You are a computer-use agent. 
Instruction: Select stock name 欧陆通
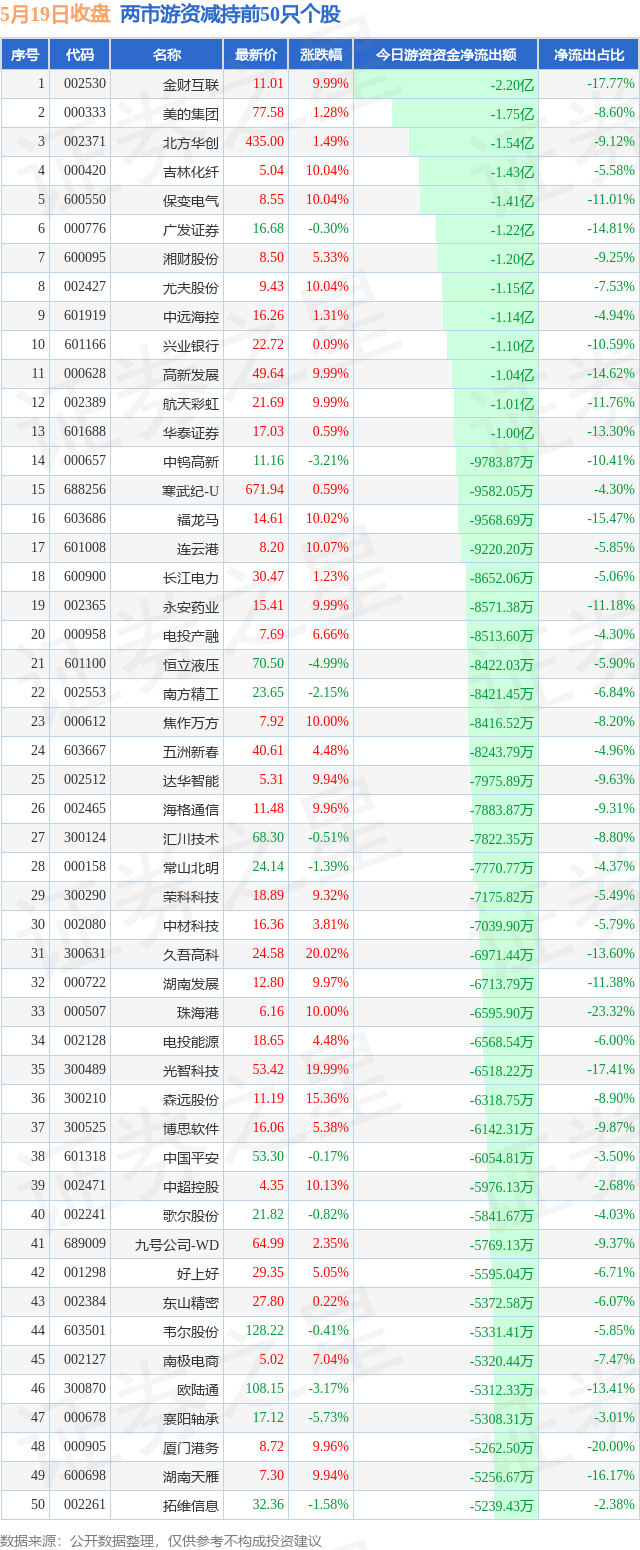[199, 1389]
